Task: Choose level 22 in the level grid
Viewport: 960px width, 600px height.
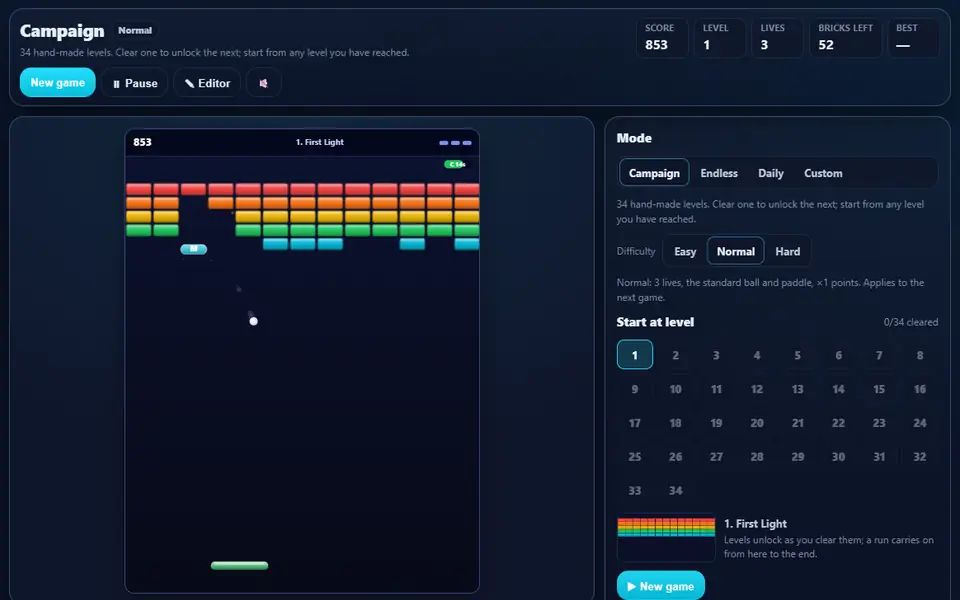Action: (x=838, y=422)
